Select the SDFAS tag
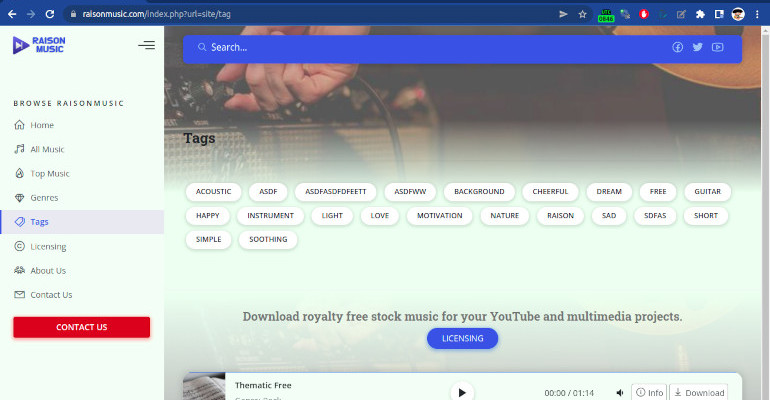This screenshot has width=770, height=400. (655, 215)
